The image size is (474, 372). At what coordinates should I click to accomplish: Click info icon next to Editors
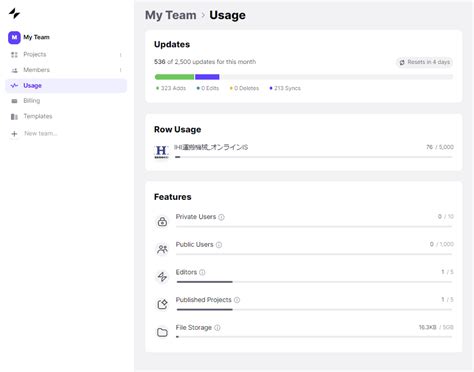202,272
